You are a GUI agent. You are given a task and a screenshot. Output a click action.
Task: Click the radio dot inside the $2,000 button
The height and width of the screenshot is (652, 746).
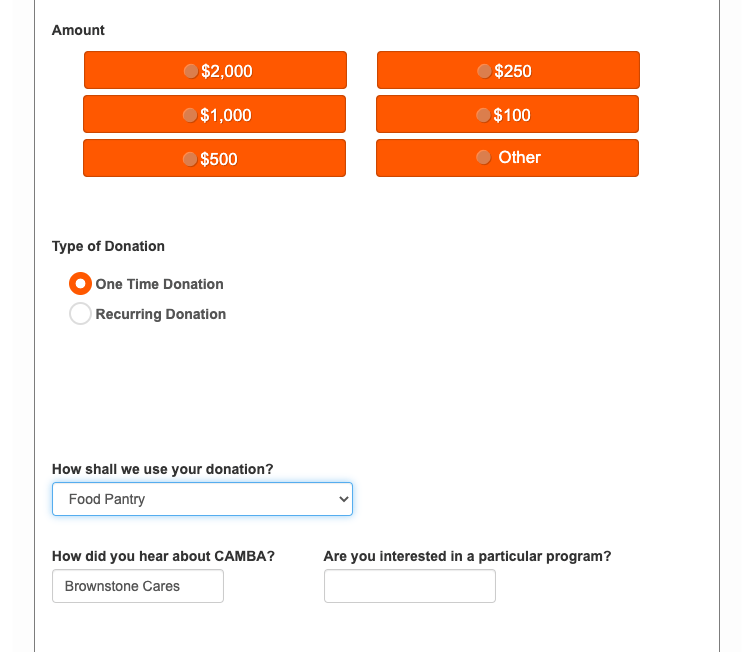(191, 71)
